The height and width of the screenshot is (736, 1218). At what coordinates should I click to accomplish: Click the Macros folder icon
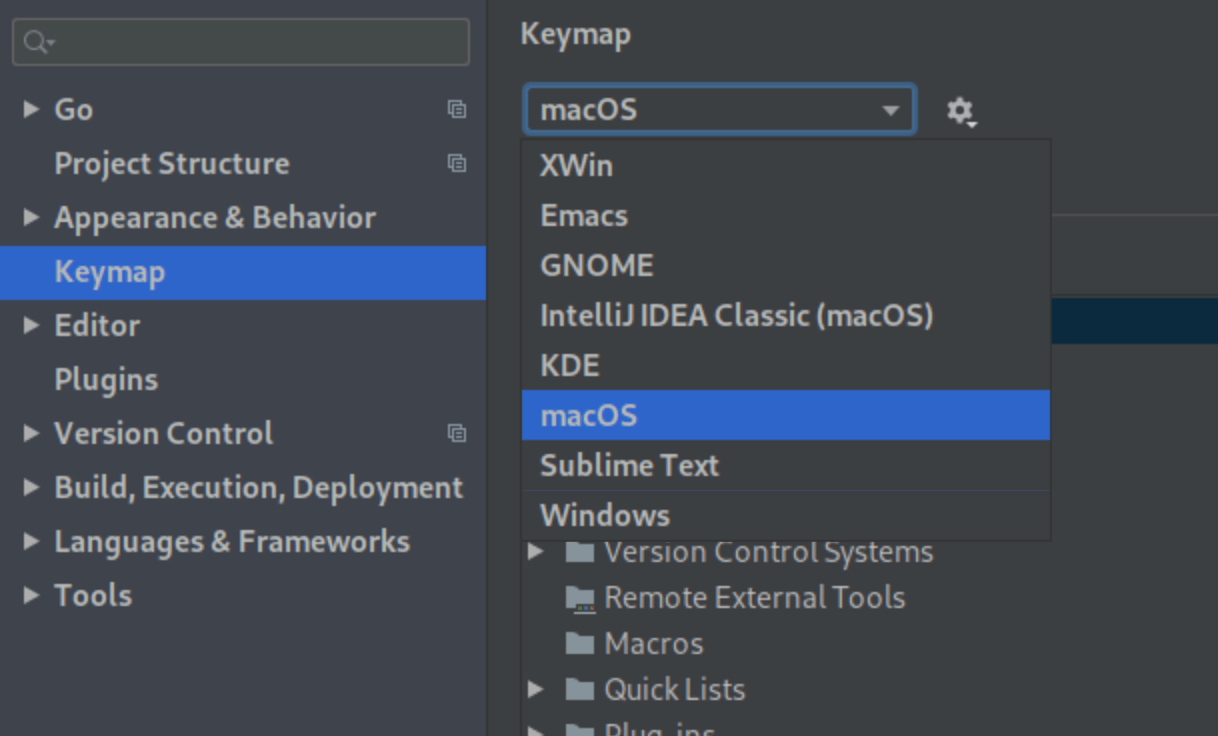(580, 644)
